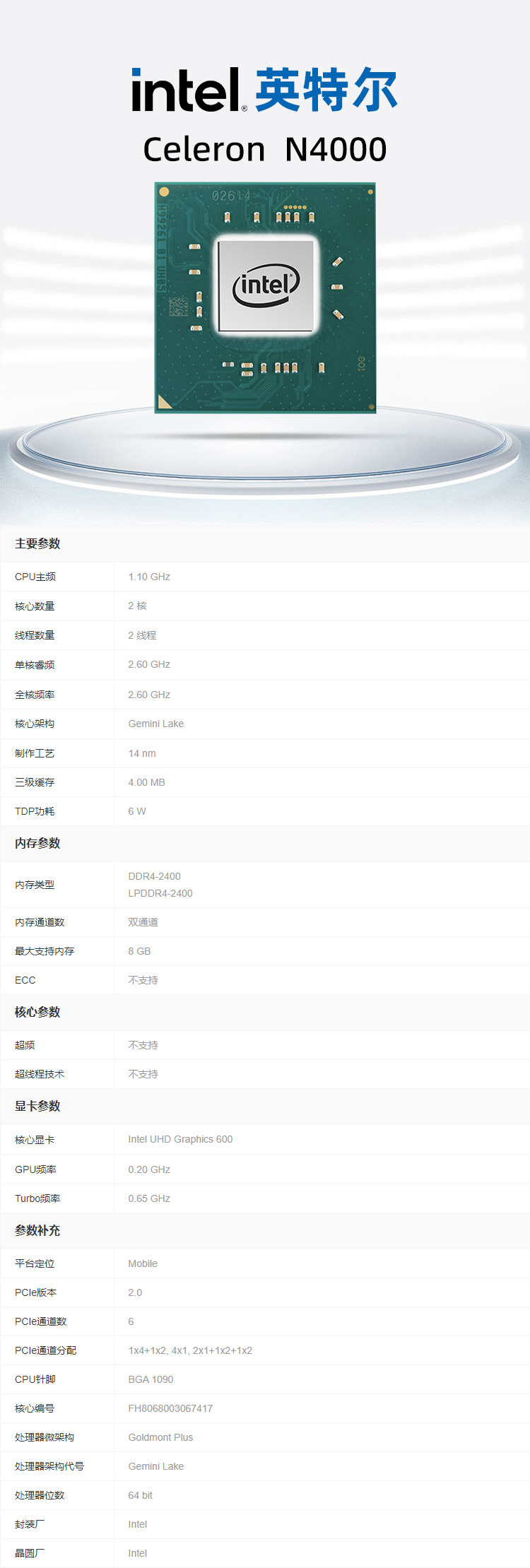This screenshot has height=1568, width=530.
Task: Click the 处理器架构代号 value Gemini Lake
Action: tap(155, 1466)
